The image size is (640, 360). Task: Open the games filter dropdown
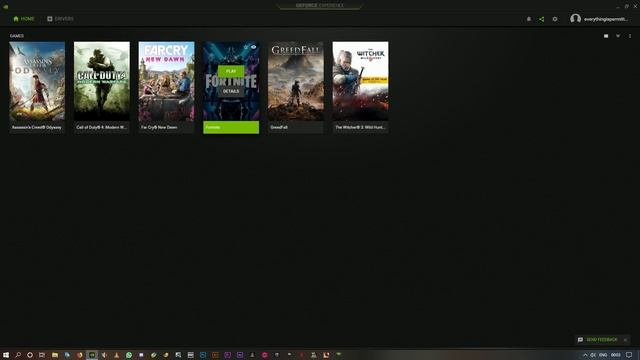tap(618, 36)
